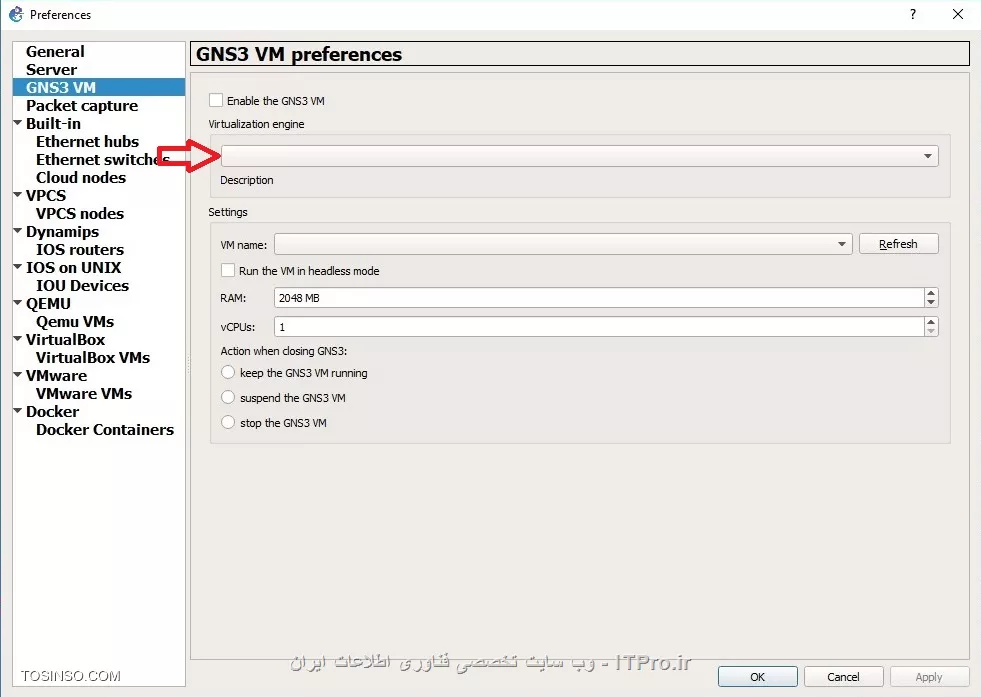The width and height of the screenshot is (981, 697).
Task: Select VirtualBox in the tree
Action: click(66, 339)
